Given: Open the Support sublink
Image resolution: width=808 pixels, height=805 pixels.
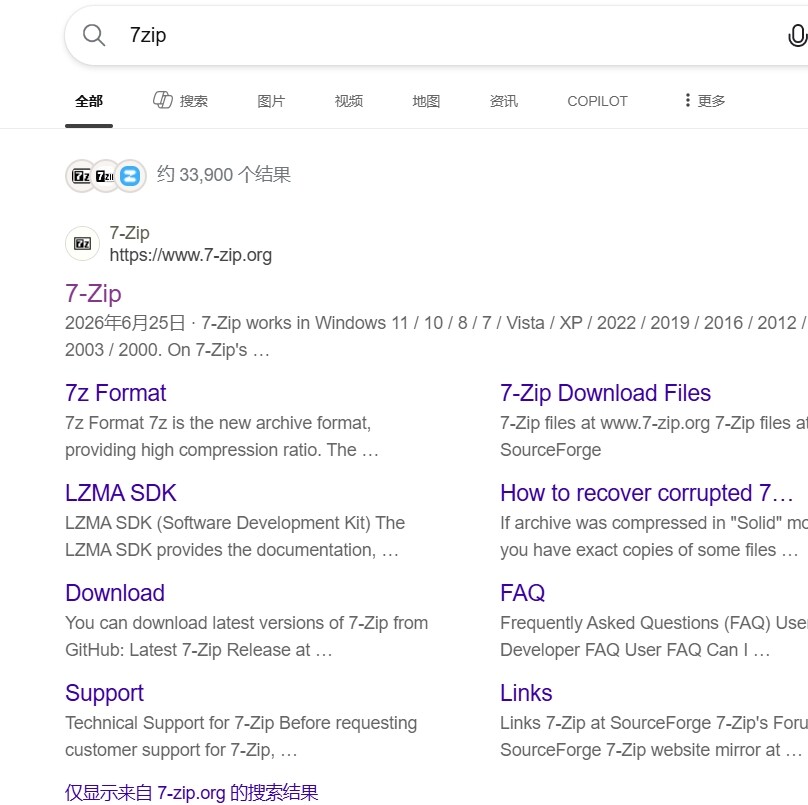Looking at the screenshot, I should [105, 693].
